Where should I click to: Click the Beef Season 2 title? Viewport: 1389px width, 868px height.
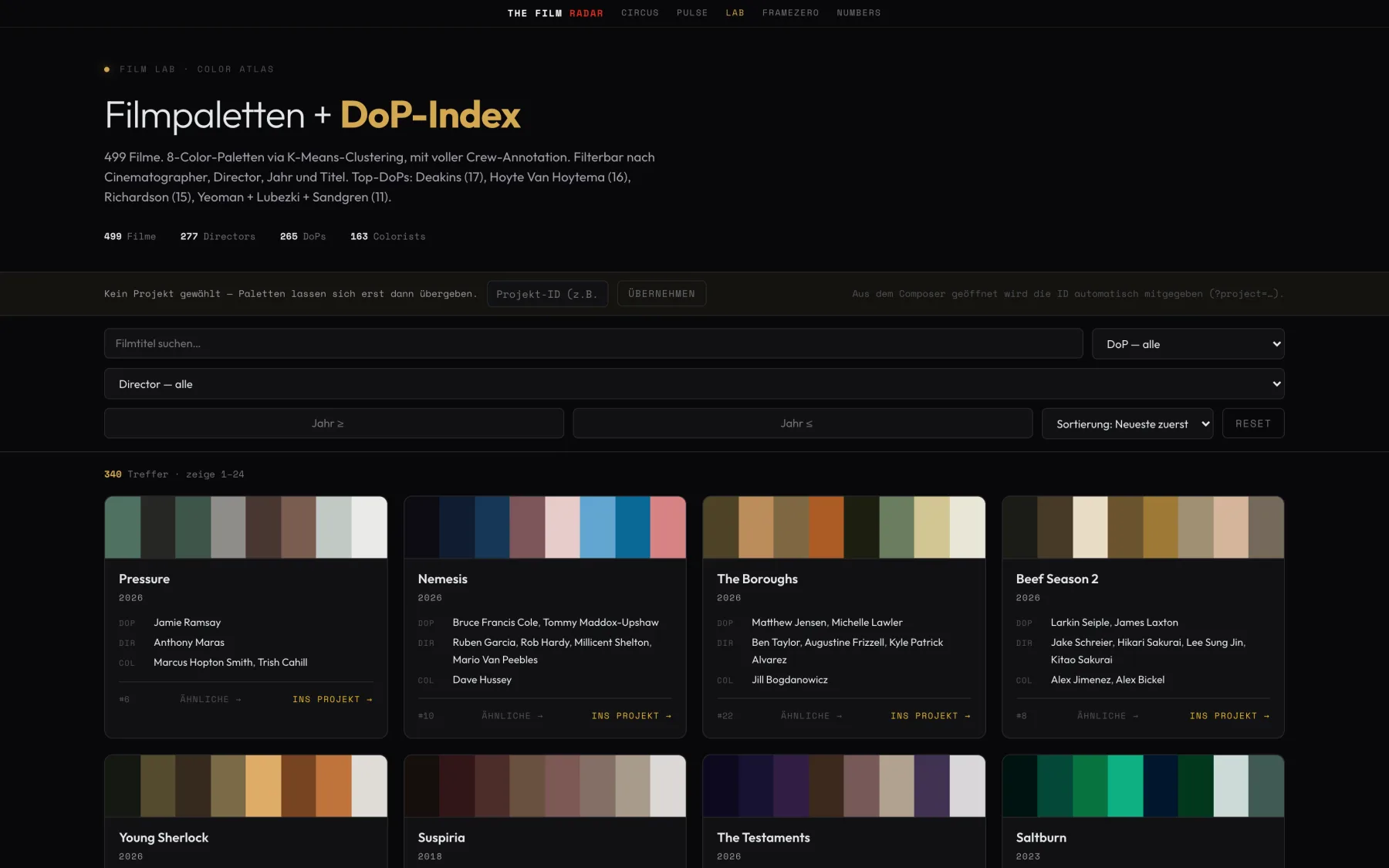click(1057, 579)
